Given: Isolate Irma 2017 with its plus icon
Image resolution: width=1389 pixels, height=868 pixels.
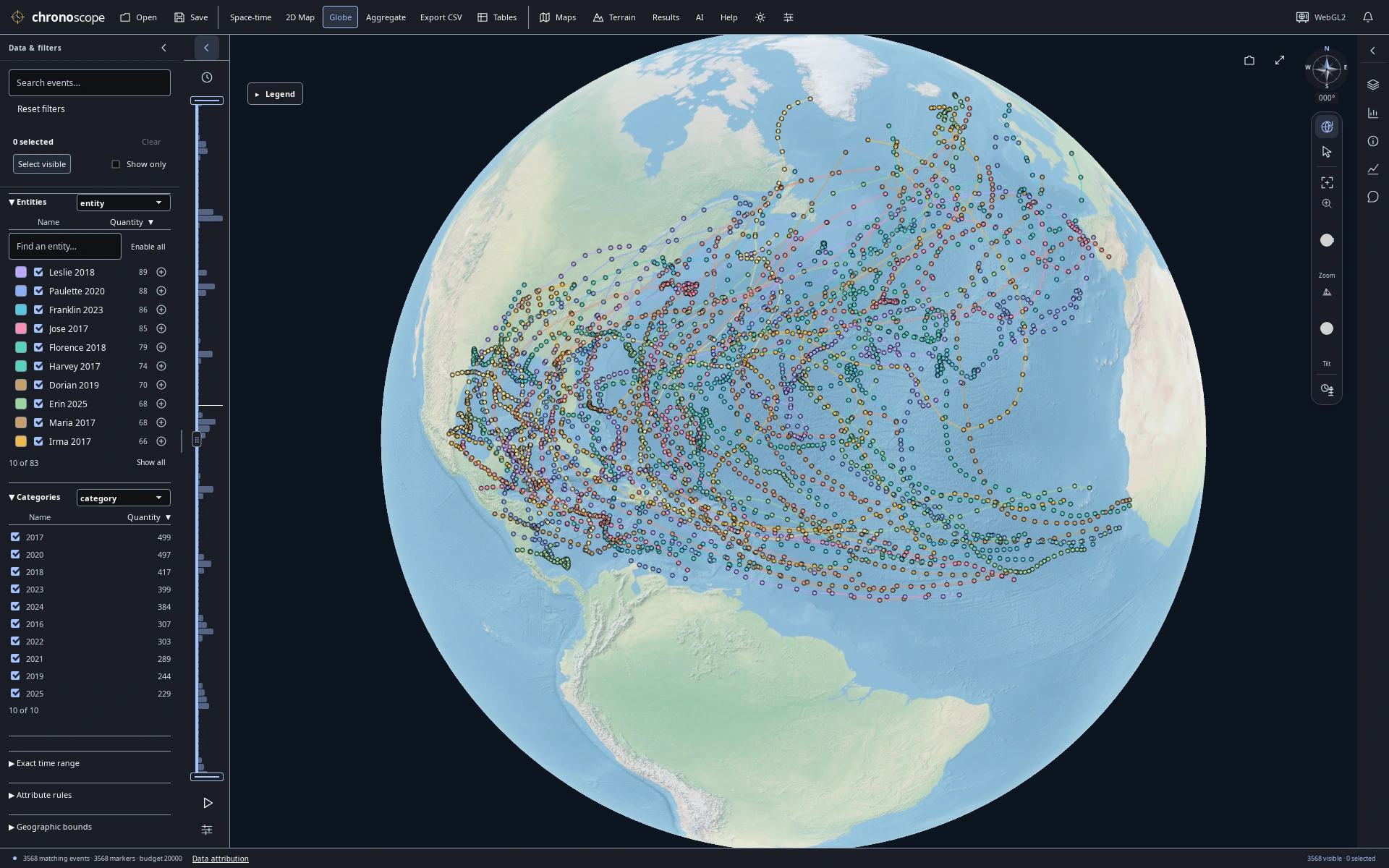Looking at the screenshot, I should click(x=161, y=441).
